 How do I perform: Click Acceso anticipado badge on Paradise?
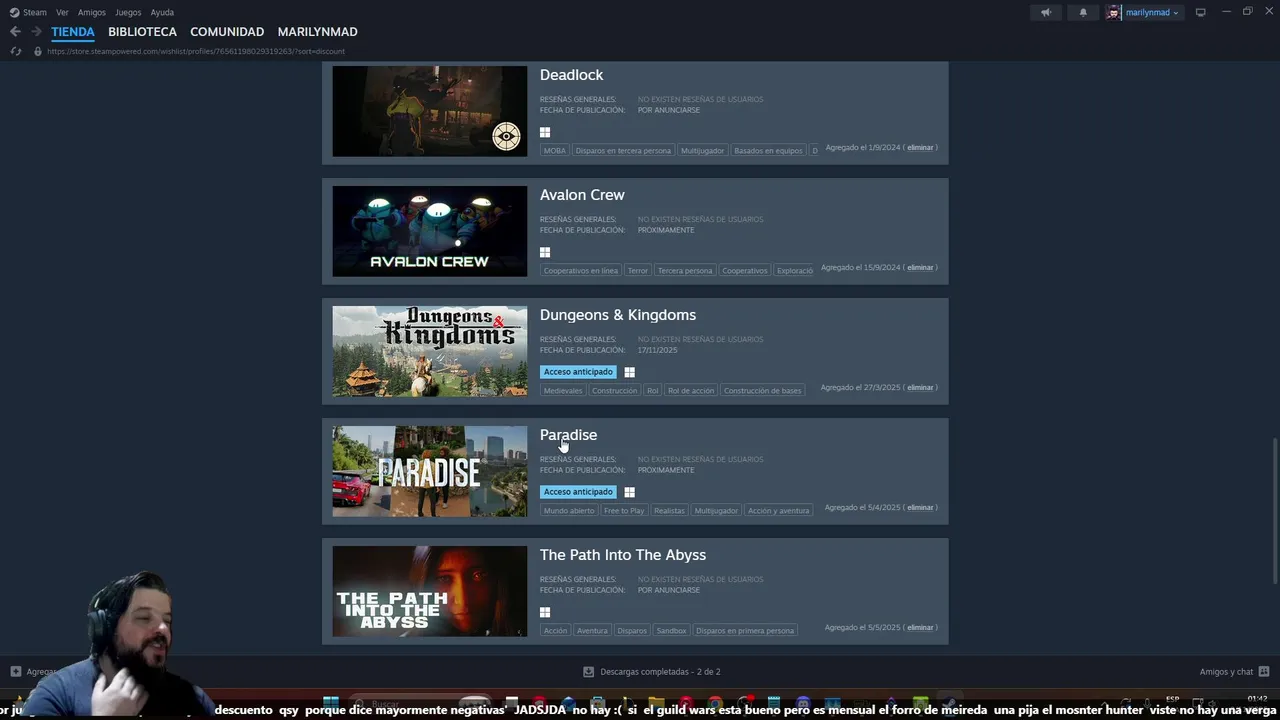point(578,492)
